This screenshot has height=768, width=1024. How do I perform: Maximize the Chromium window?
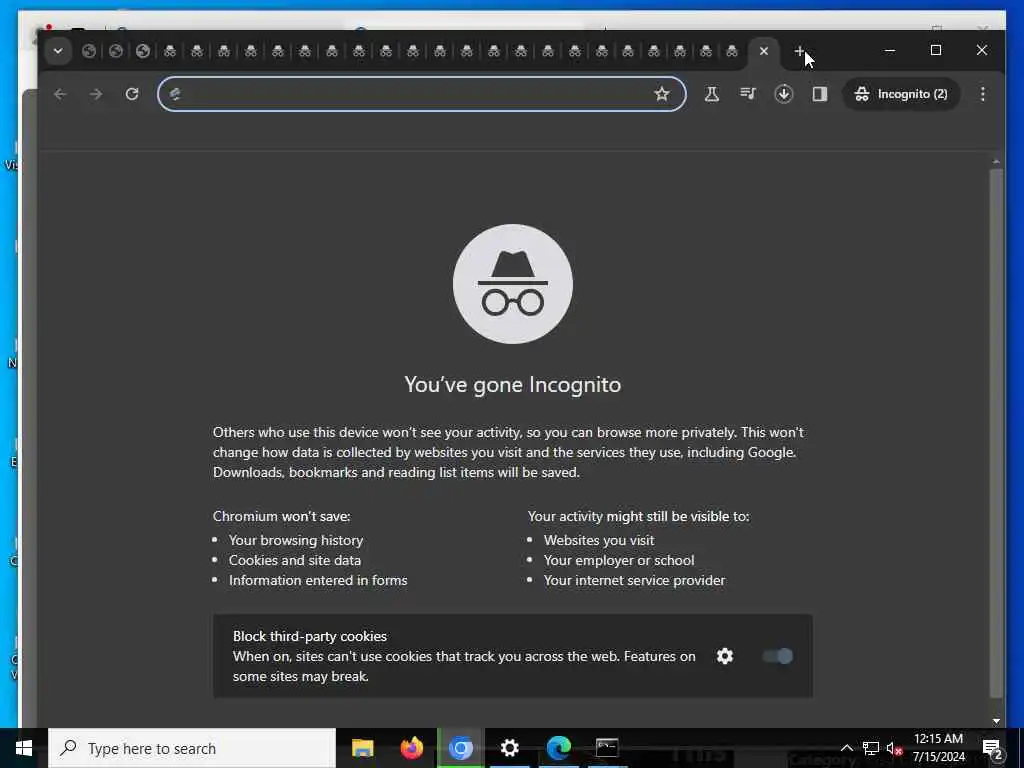(936, 50)
